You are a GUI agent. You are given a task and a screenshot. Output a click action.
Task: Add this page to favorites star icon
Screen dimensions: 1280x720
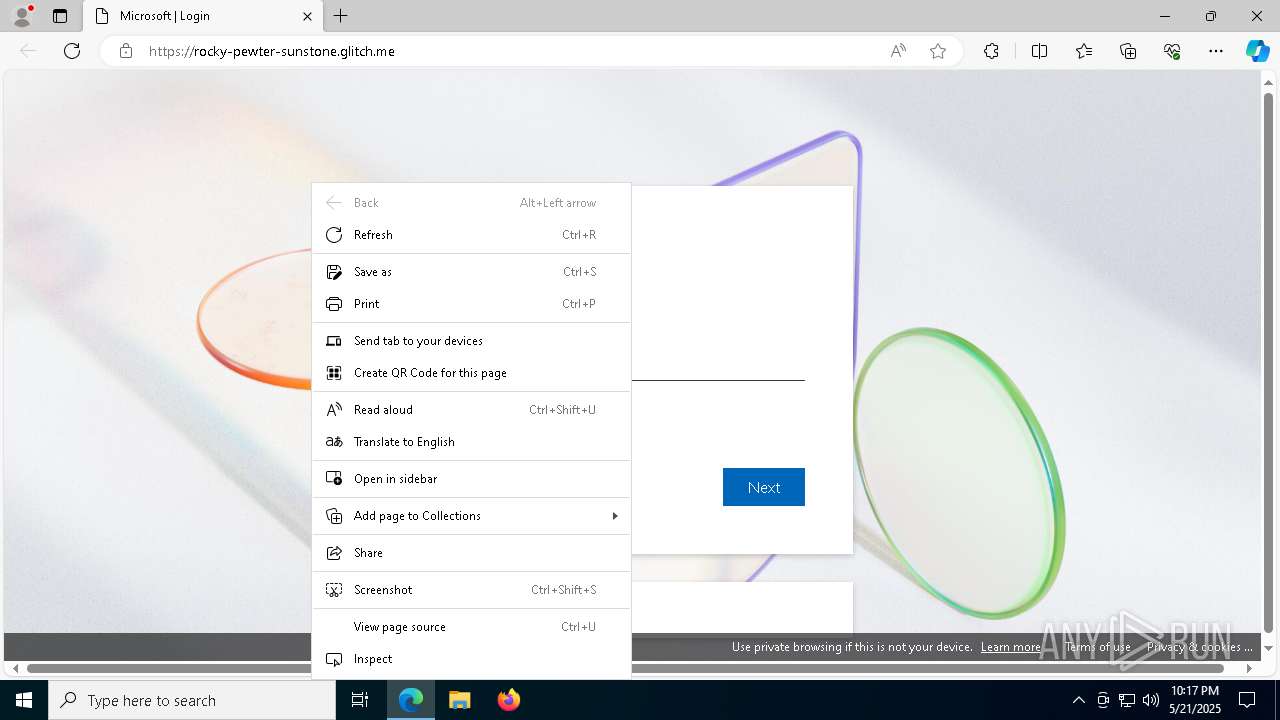[x=938, y=51]
